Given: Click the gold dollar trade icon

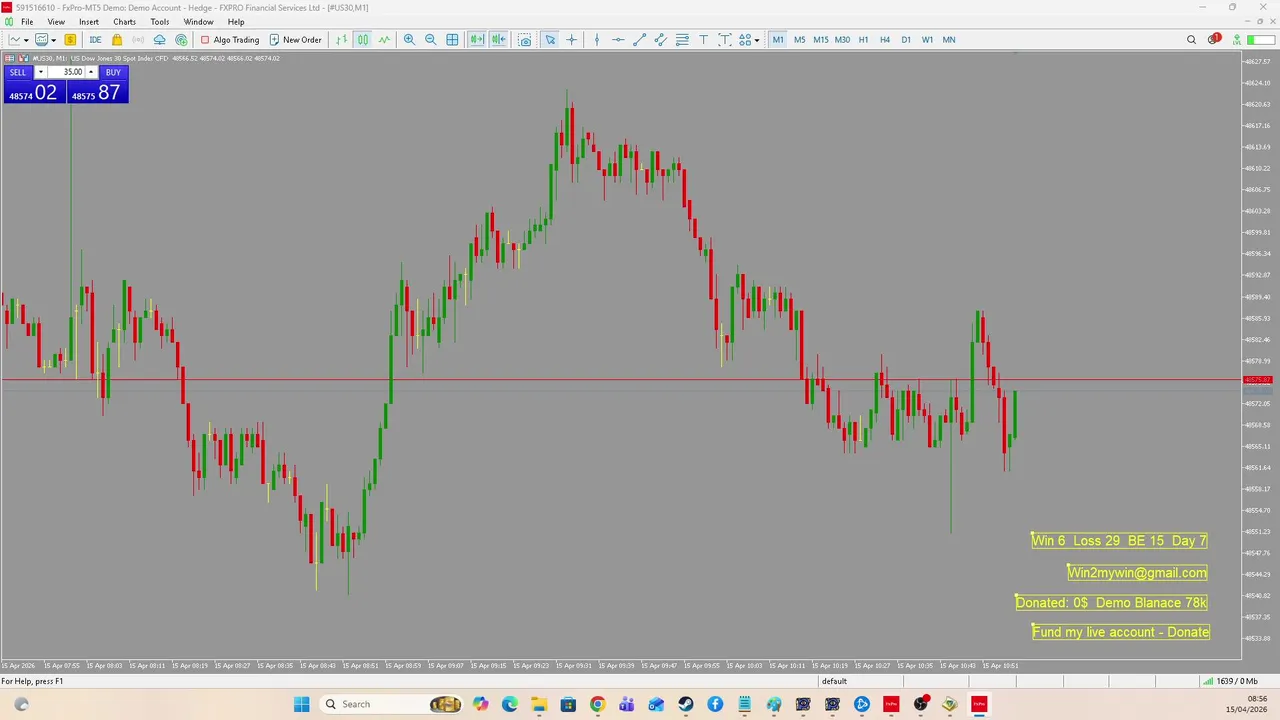Looking at the screenshot, I should tap(70, 40).
